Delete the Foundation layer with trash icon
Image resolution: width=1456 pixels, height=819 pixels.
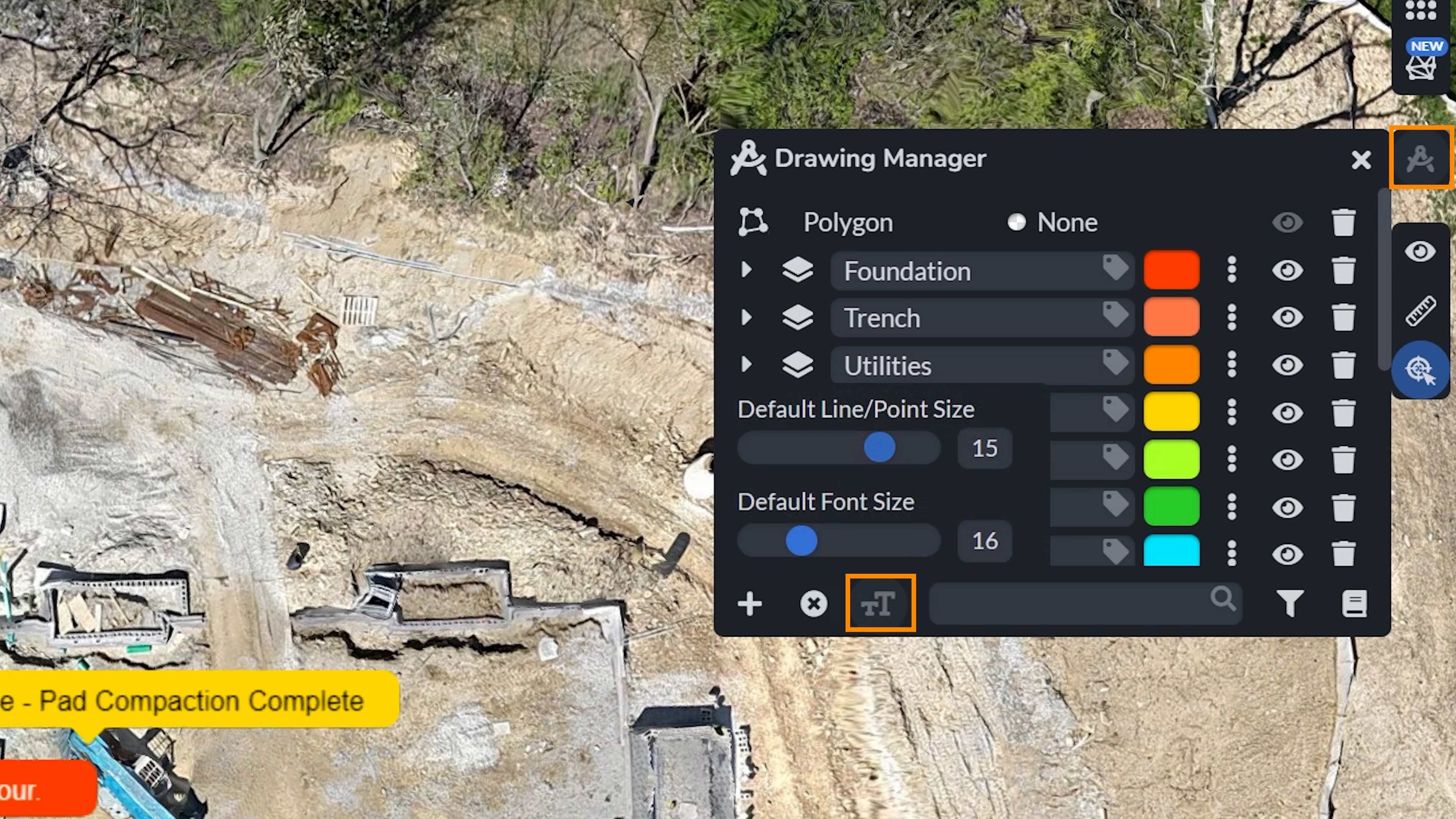1343,270
